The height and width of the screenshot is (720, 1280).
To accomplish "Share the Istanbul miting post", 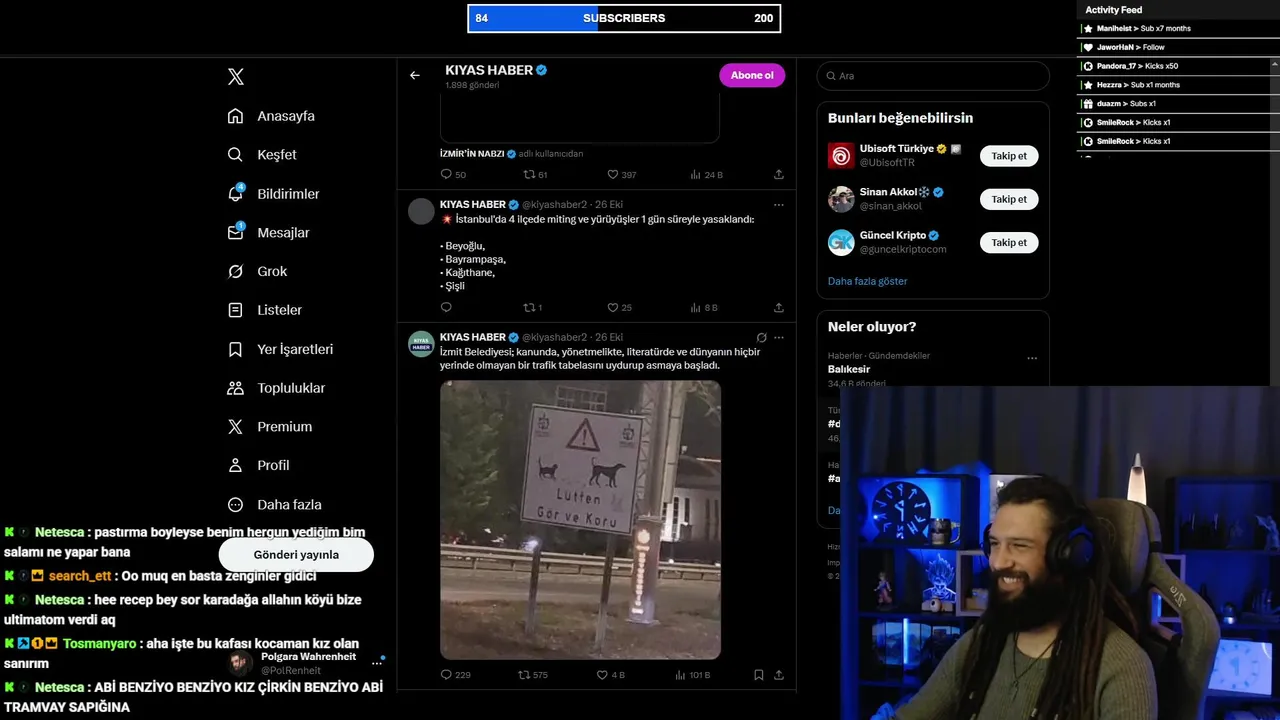I will (779, 307).
